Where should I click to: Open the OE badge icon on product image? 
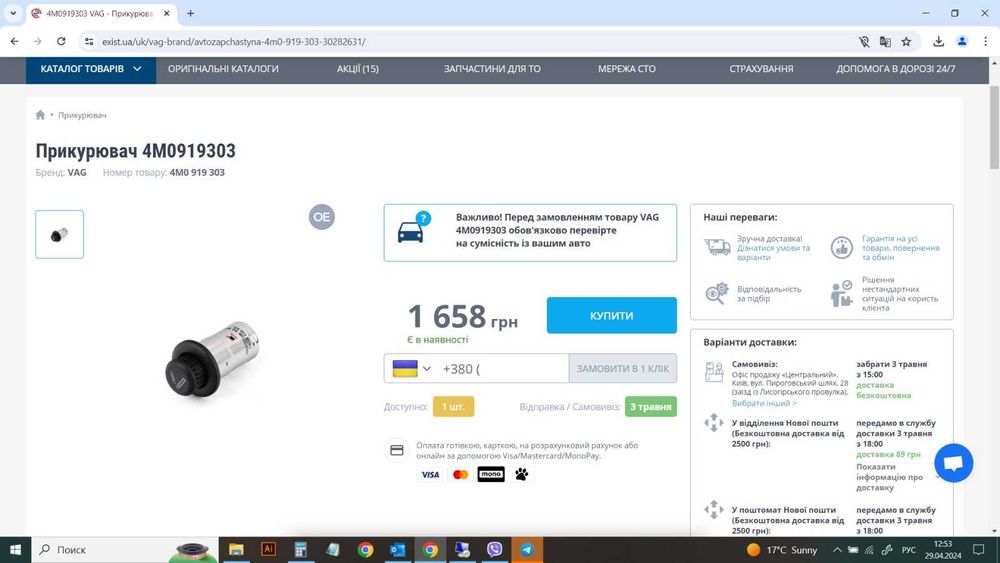321,217
